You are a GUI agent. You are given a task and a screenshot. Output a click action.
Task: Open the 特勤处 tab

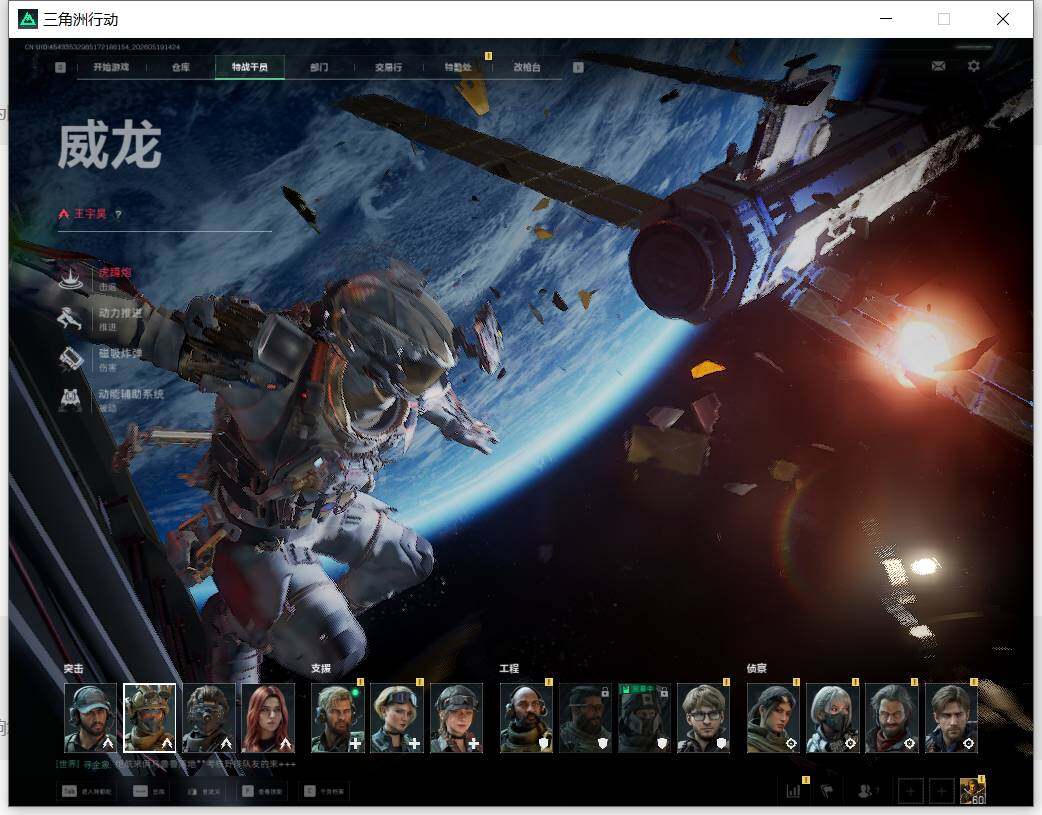tap(458, 67)
